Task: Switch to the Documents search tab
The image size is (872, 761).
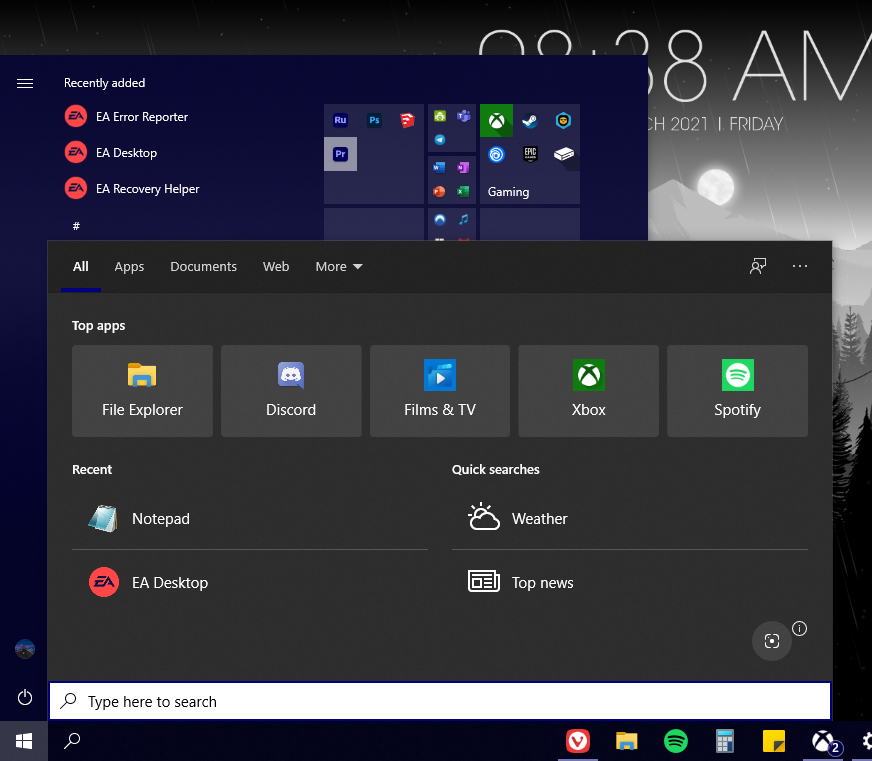Action: 204,266
